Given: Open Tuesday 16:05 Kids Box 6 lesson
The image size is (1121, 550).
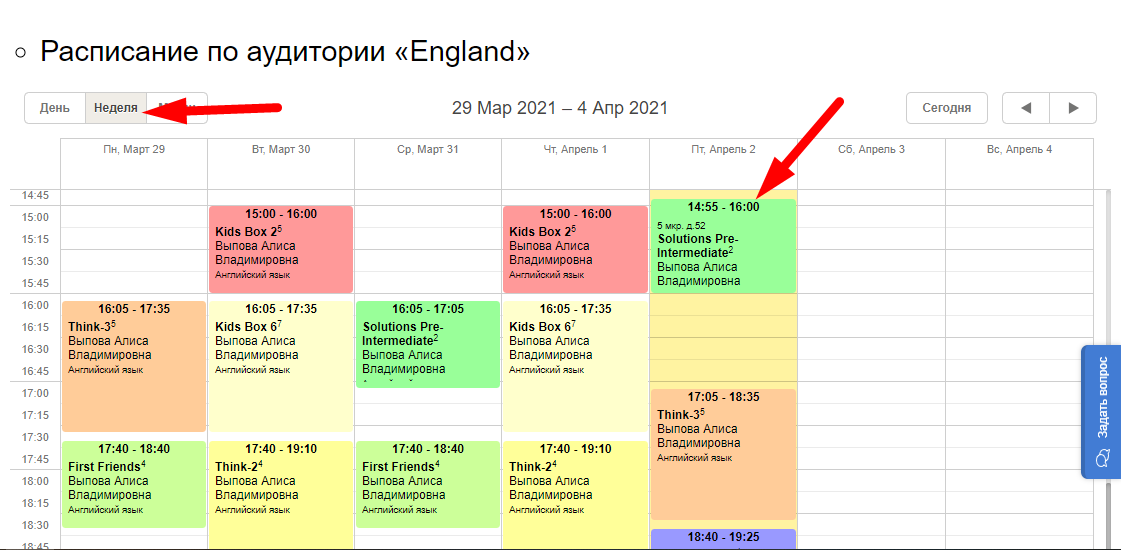Looking at the screenshot, I should (281, 366).
